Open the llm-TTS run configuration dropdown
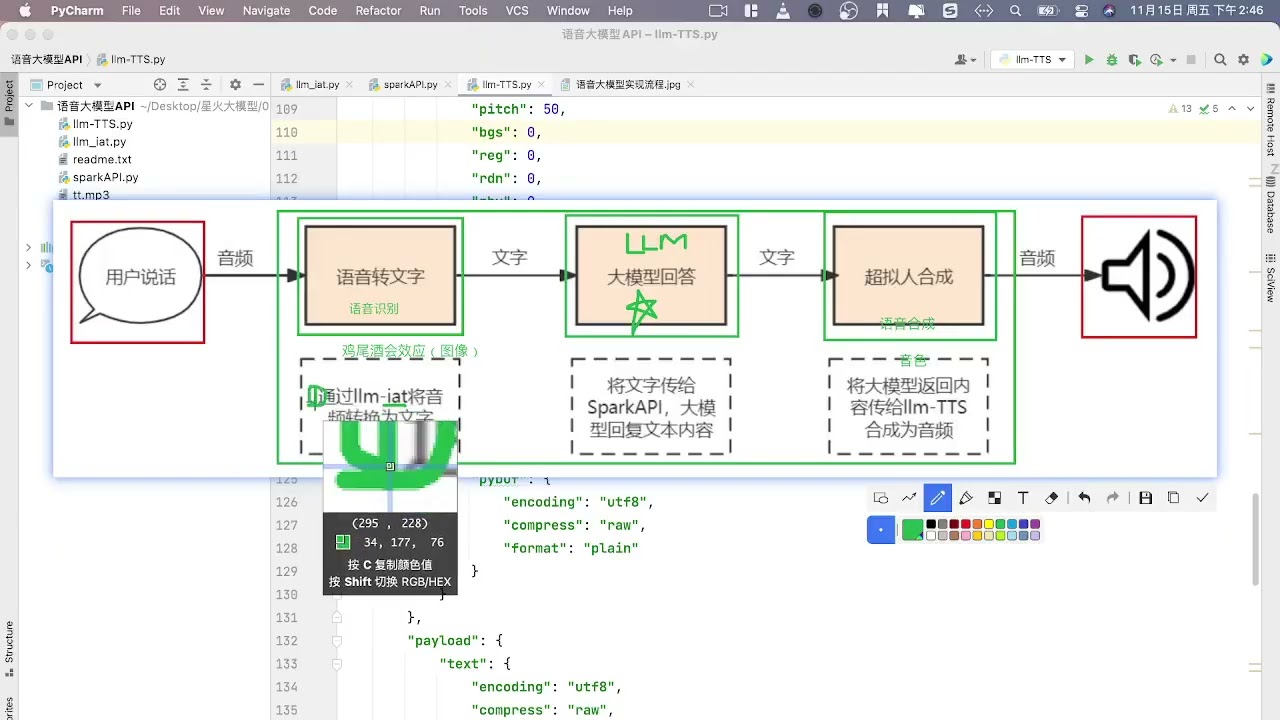Image resolution: width=1280 pixels, height=720 pixels. [x=1032, y=60]
